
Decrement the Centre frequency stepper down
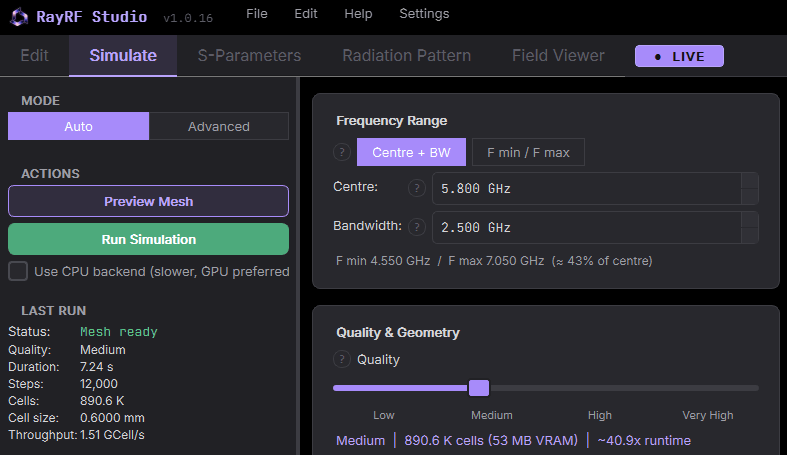pos(750,196)
